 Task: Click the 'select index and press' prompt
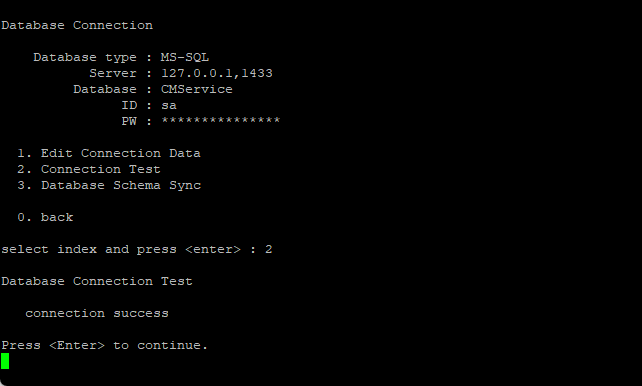coord(89,250)
